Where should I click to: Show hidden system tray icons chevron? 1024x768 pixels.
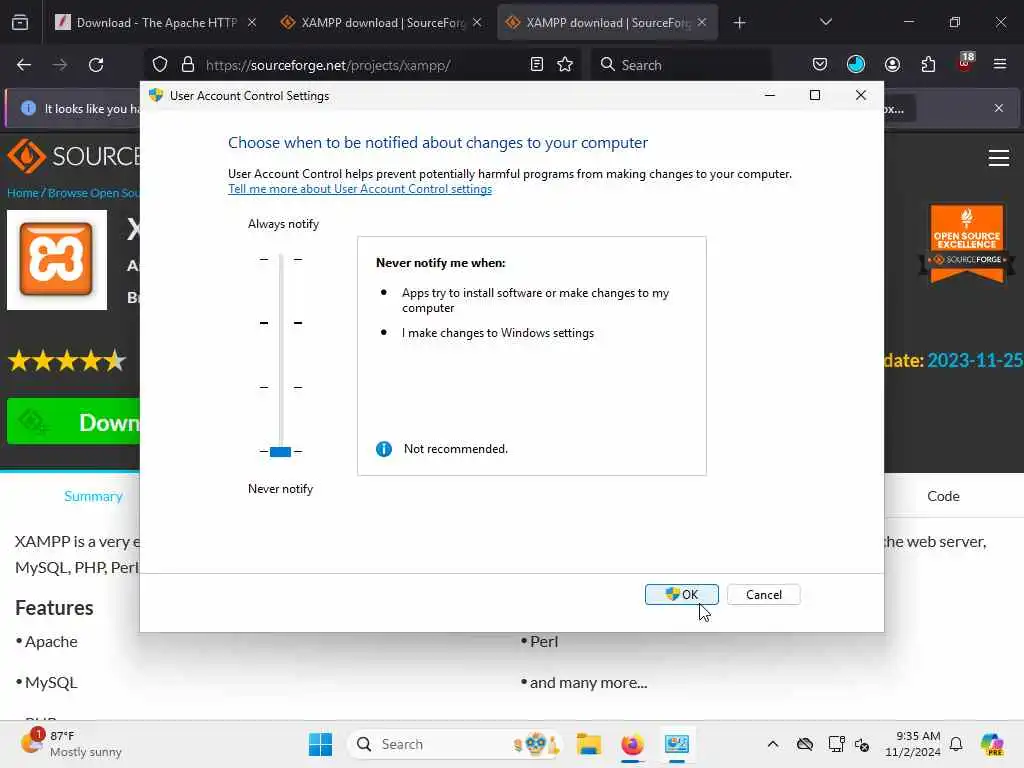pyautogui.click(x=773, y=744)
